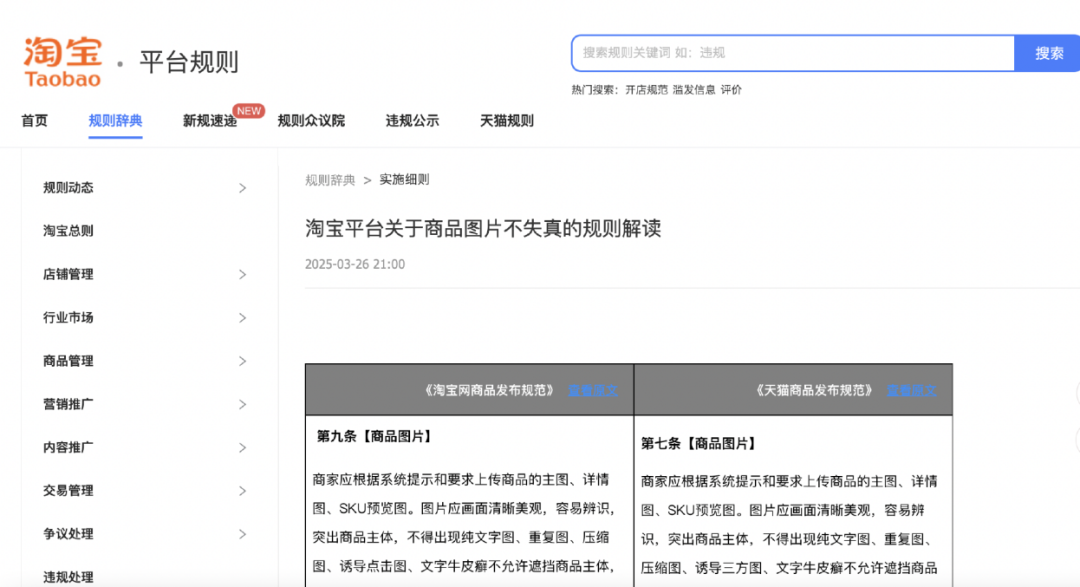Expand the 规则动态 sidebar section
1080x587 pixels.
click(242, 188)
